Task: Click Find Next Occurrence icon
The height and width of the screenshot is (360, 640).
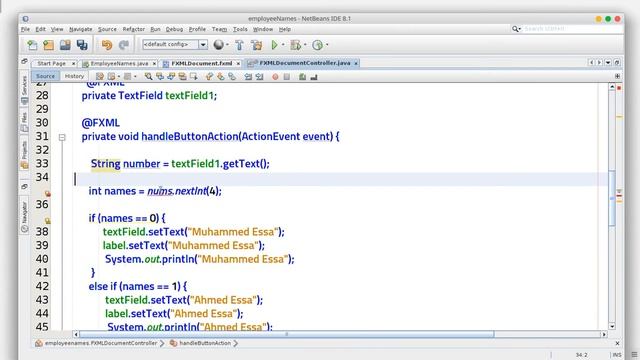Action: [x=171, y=76]
